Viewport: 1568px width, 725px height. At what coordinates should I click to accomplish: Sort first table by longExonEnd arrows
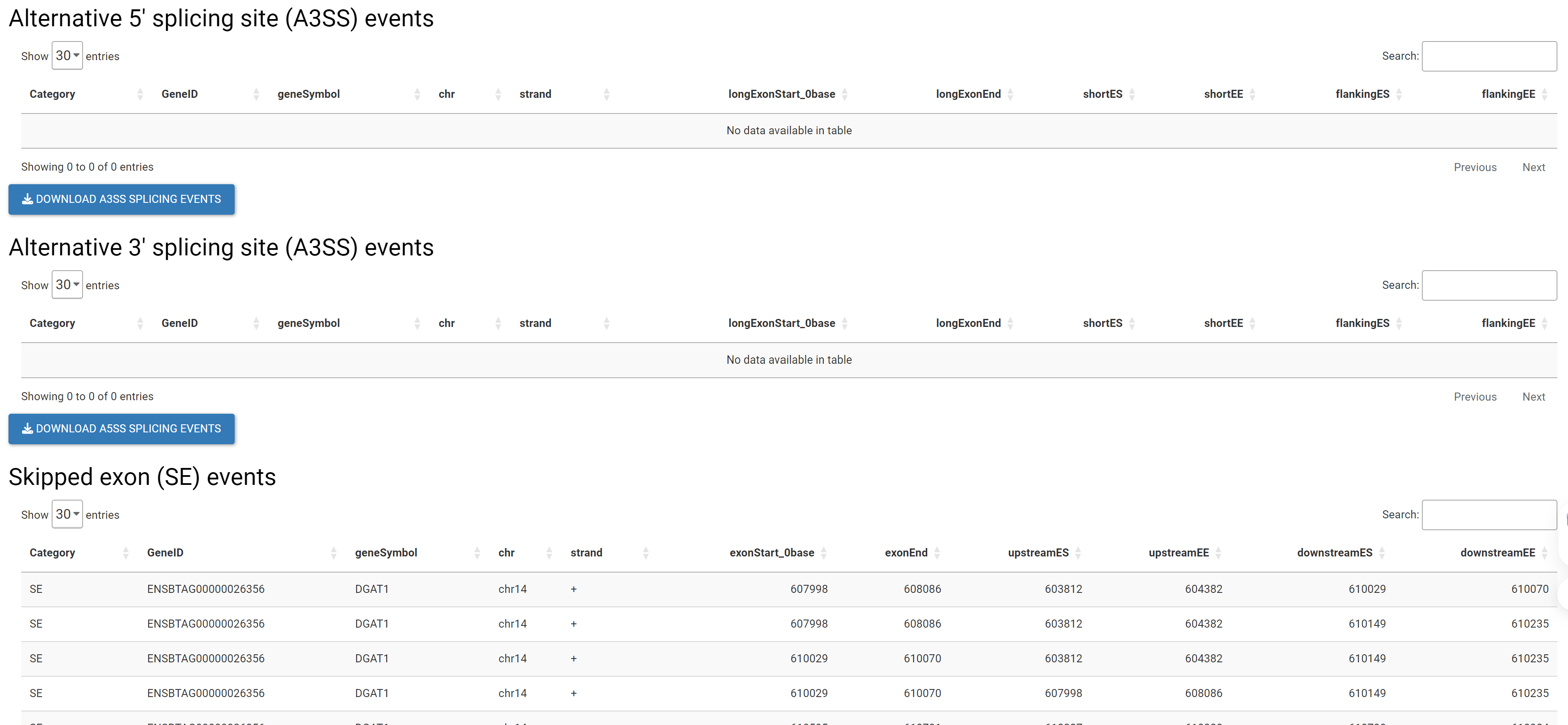pos(1010,94)
